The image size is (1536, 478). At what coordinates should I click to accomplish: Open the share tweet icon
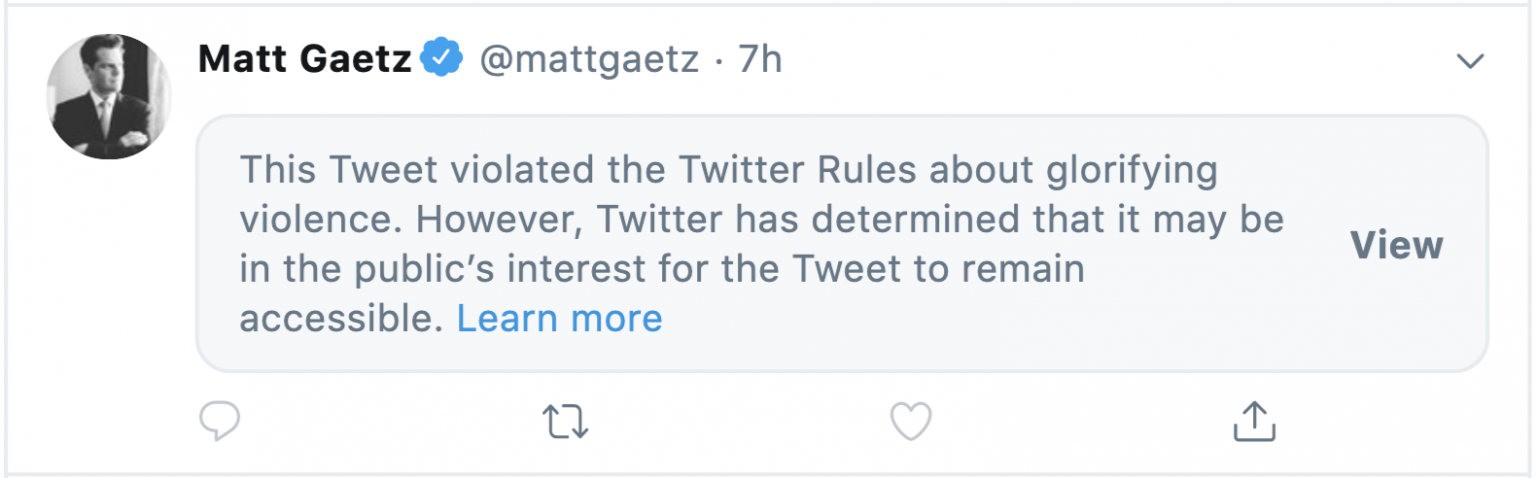(x=1254, y=422)
